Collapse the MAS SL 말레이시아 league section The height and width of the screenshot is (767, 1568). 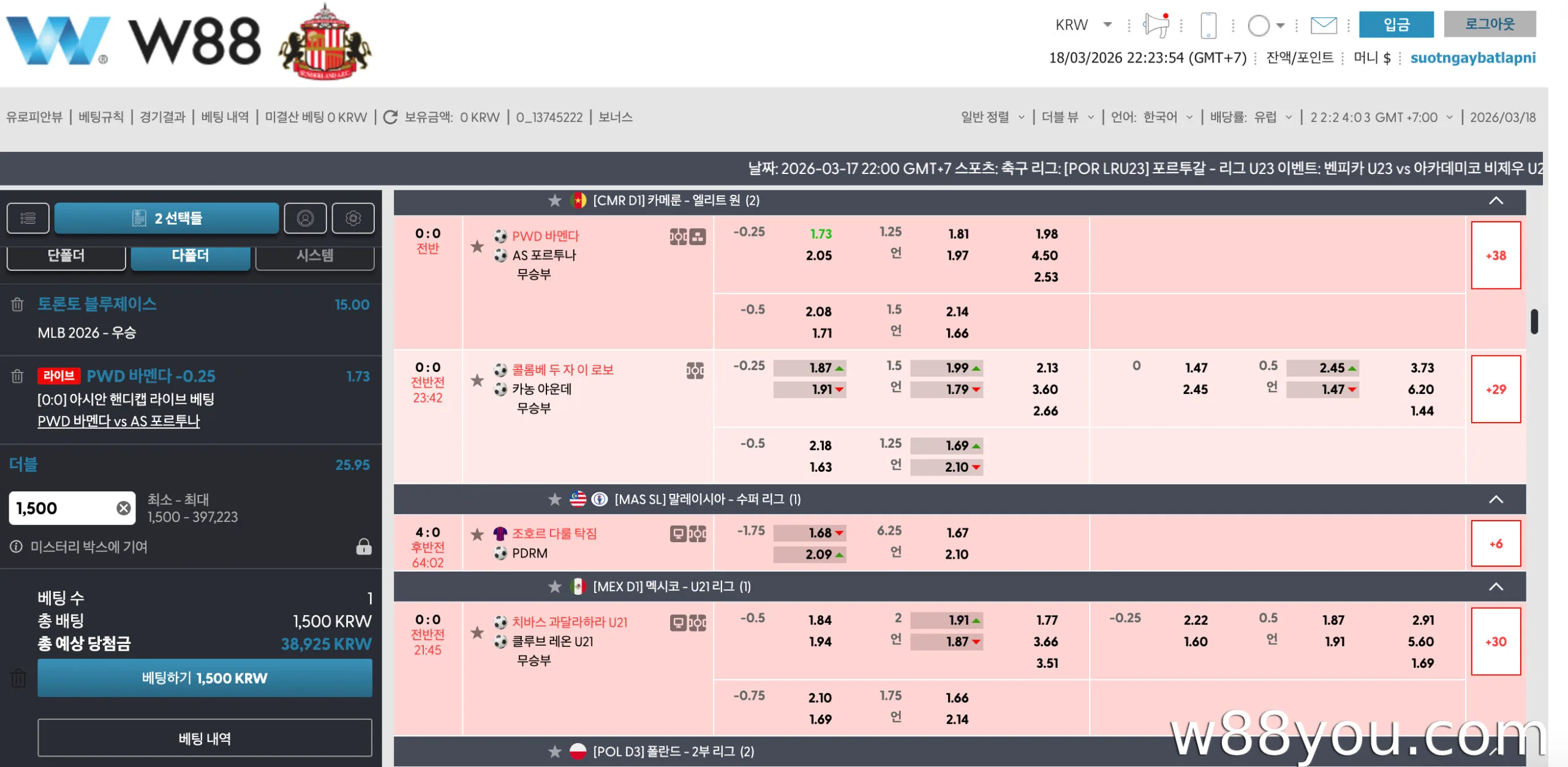tap(1496, 499)
